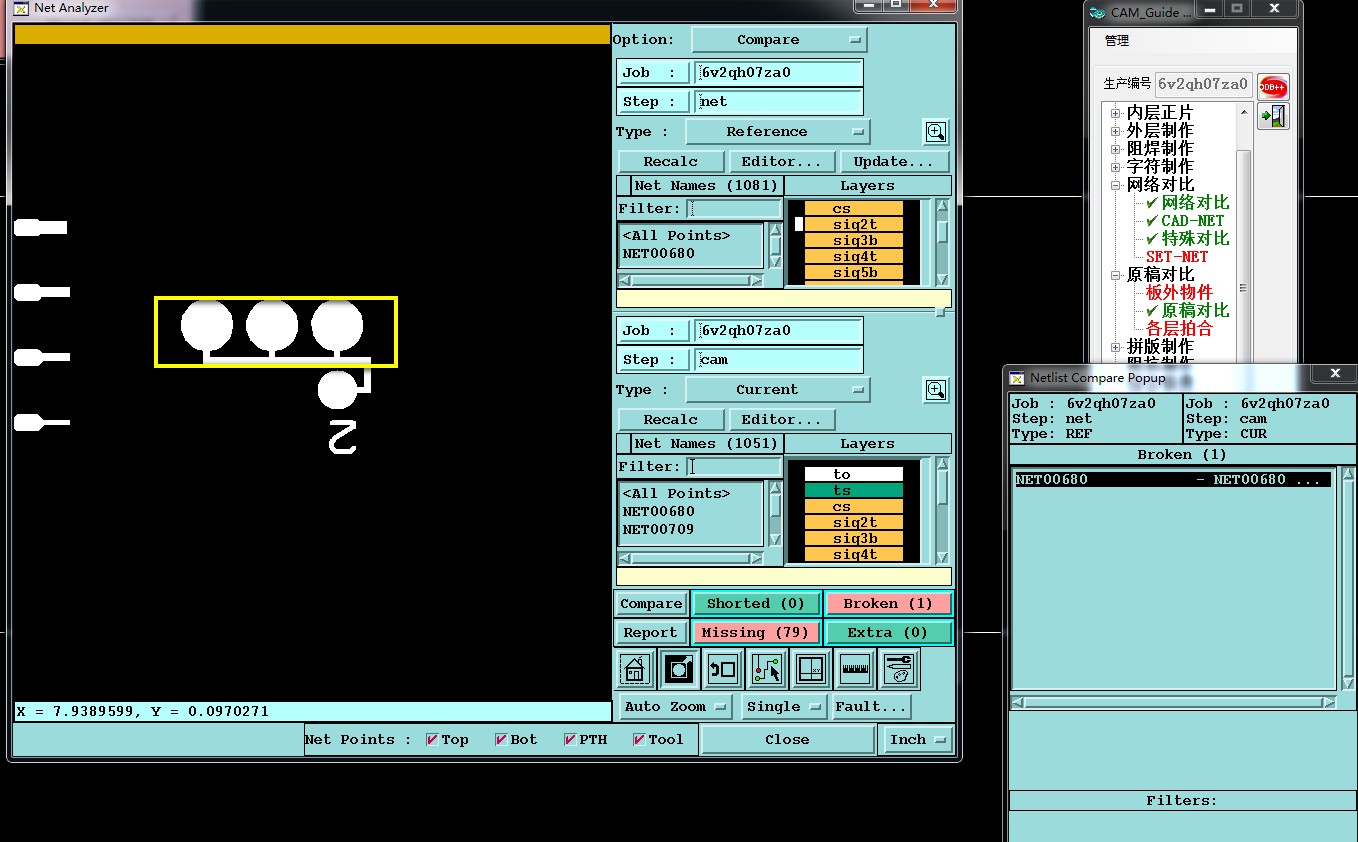The height and width of the screenshot is (842, 1358).
Task: Select the net trace pointer icon
Action: pyautogui.click(x=767, y=669)
